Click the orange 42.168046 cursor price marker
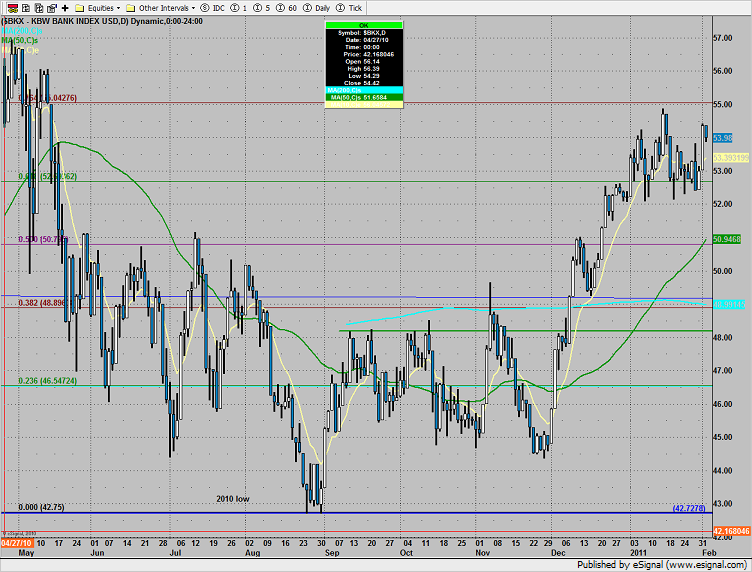This screenshot has width=752, height=572. [732, 531]
